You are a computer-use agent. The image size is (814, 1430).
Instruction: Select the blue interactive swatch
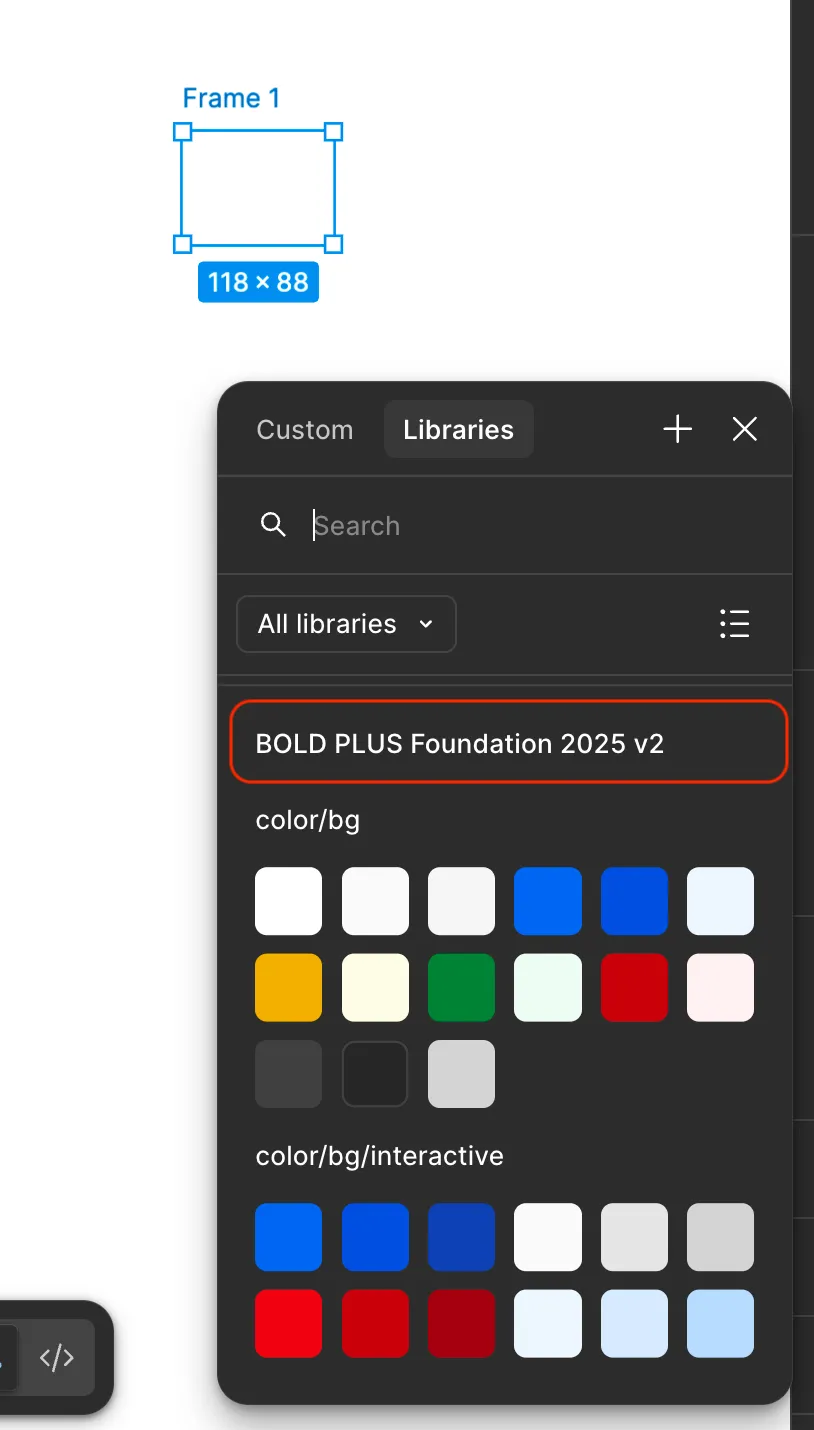point(288,1237)
